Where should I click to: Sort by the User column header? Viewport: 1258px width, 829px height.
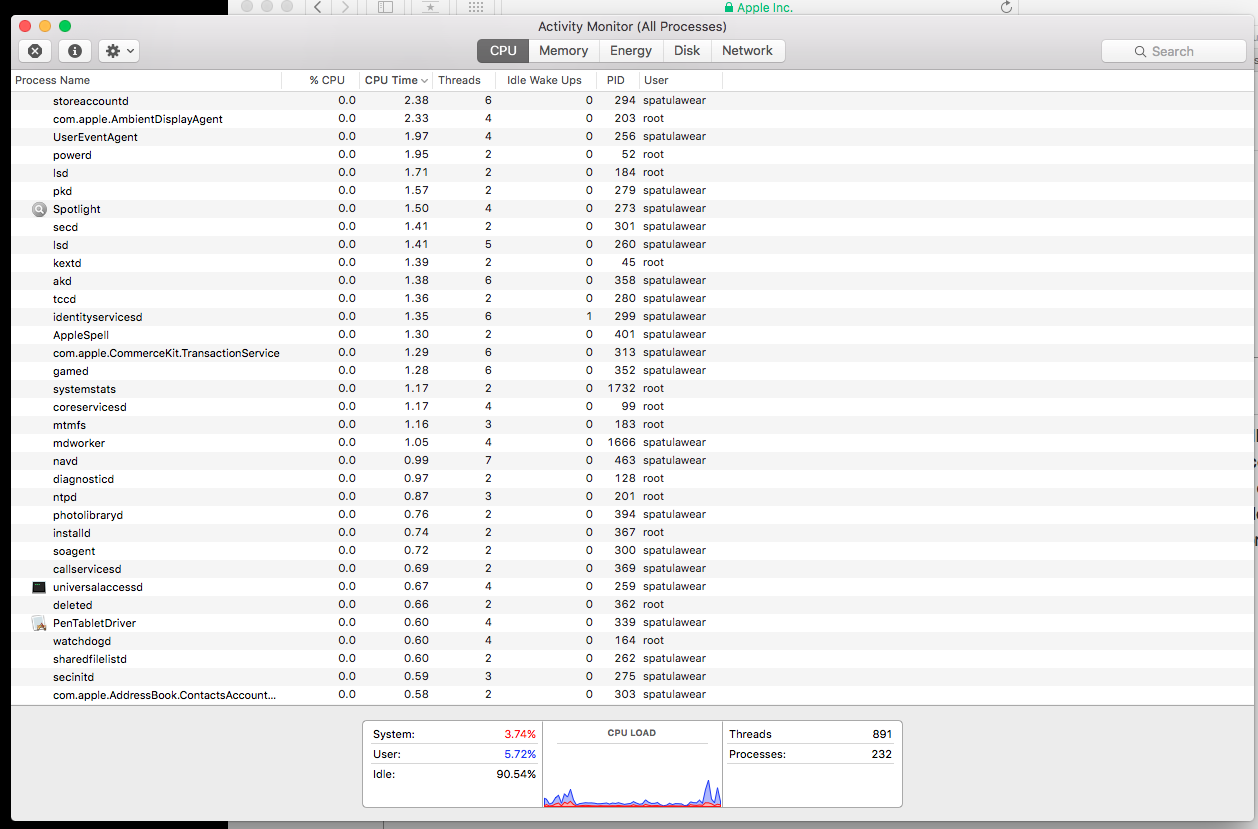point(680,80)
